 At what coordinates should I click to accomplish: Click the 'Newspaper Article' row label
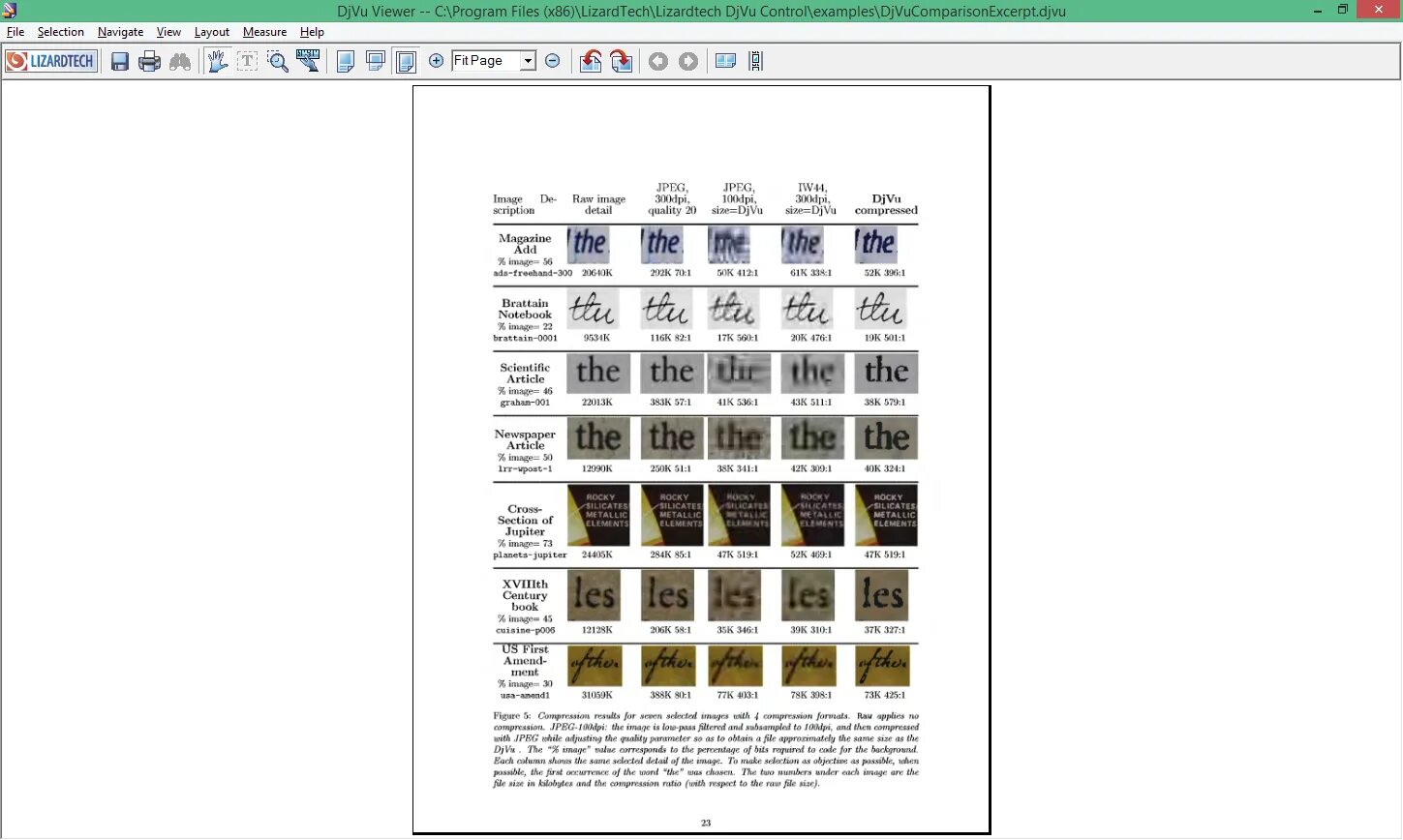(525, 439)
